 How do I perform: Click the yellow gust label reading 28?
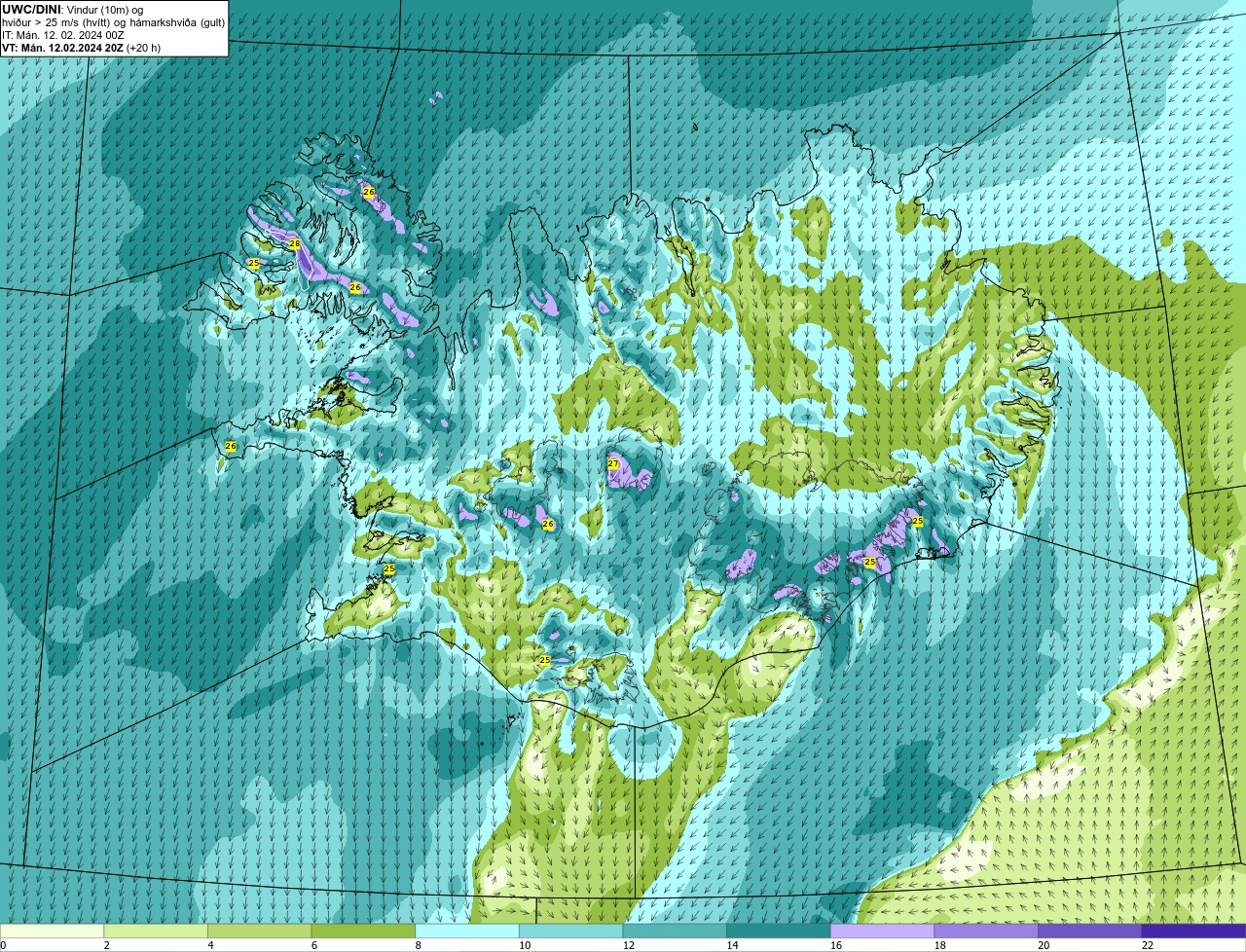click(x=295, y=244)
